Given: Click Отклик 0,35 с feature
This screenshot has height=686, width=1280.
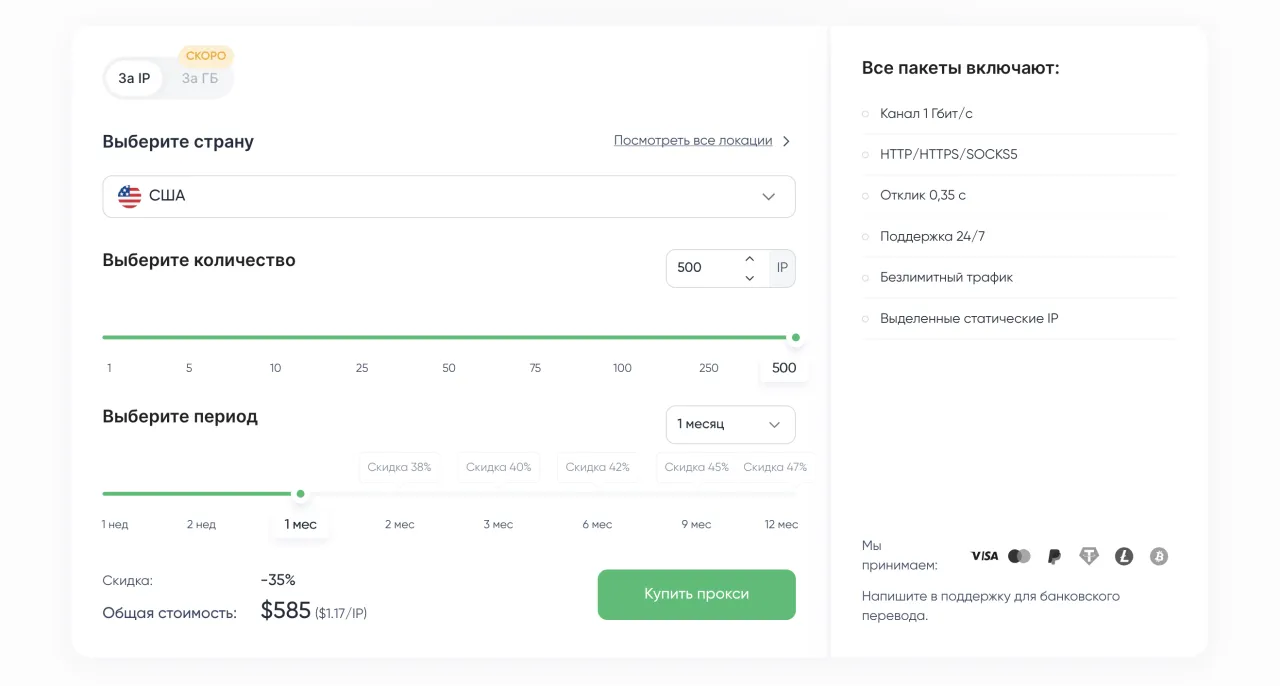Looking at the screenshot, I should (923, 195).
